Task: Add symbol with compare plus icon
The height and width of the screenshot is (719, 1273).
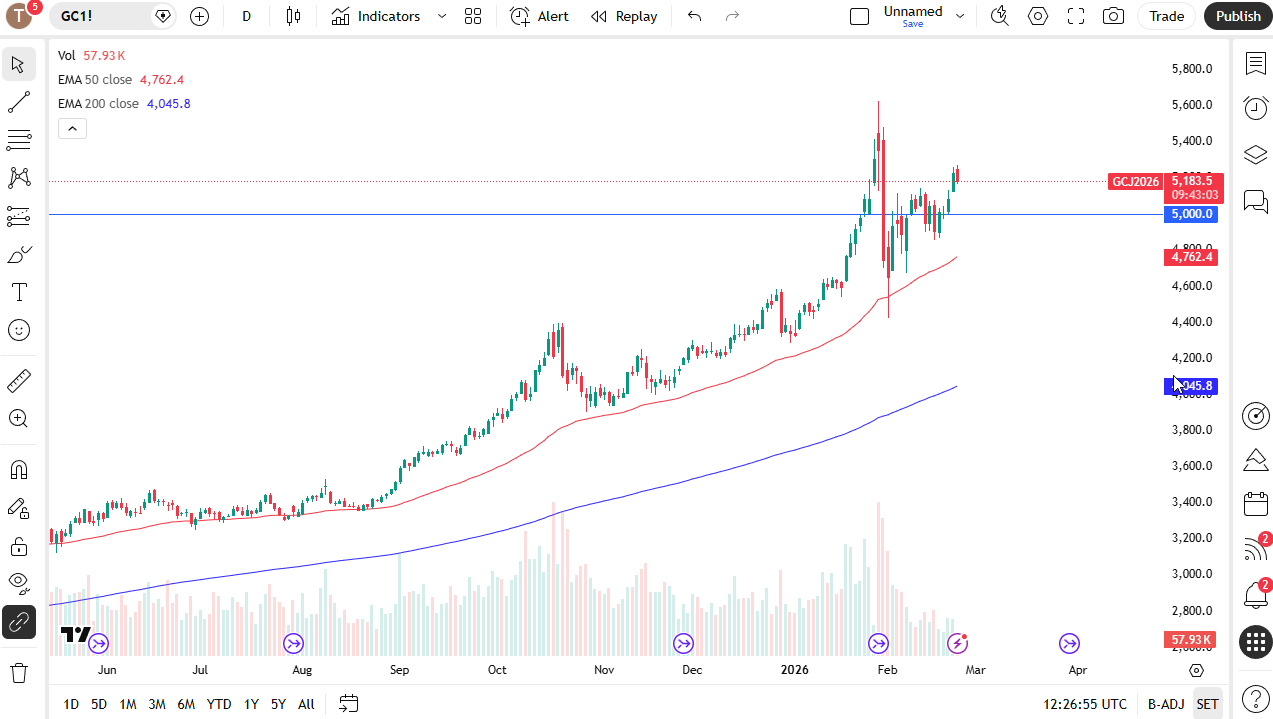Action: click(199, 16)
